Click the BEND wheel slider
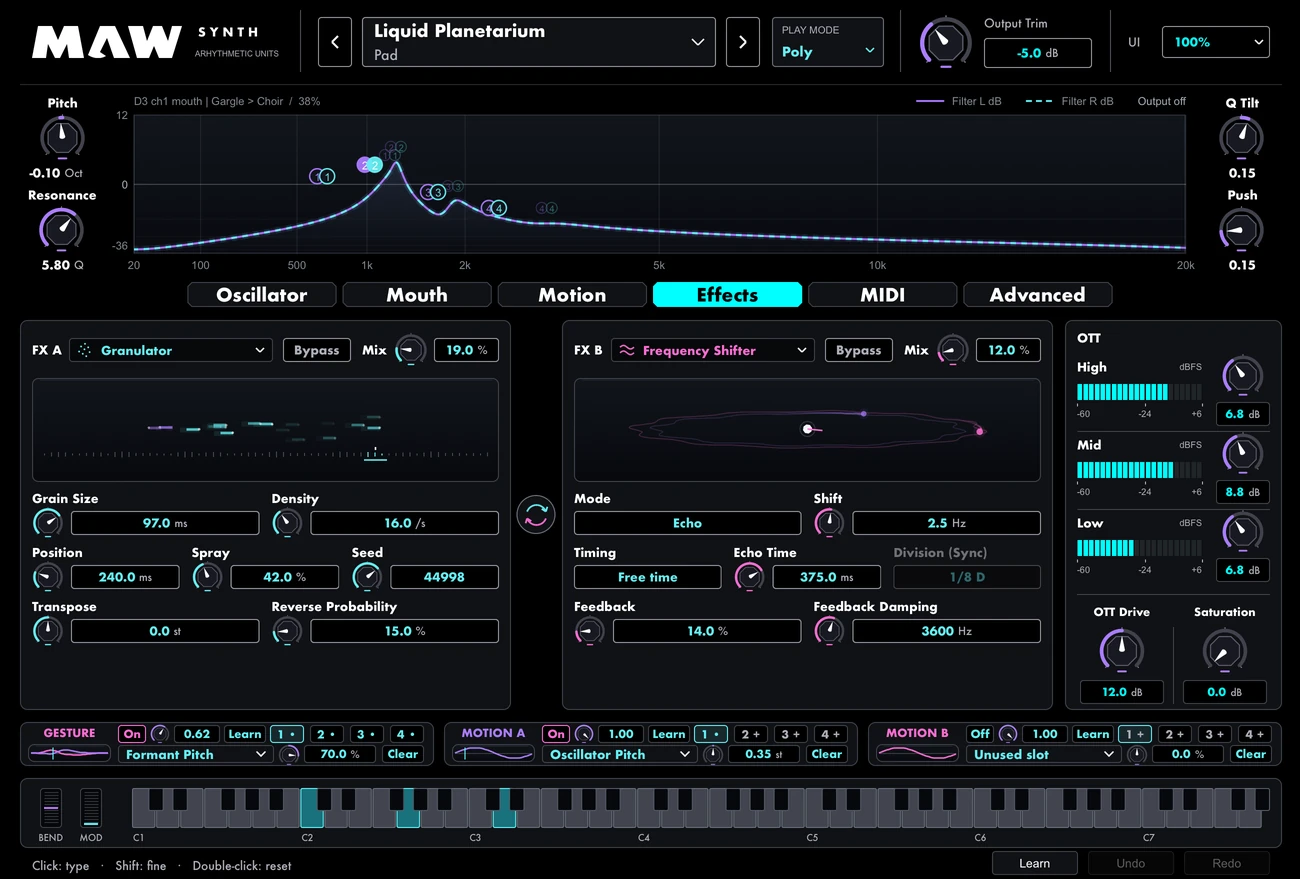1300x879 pixels. tap(50, 808)
